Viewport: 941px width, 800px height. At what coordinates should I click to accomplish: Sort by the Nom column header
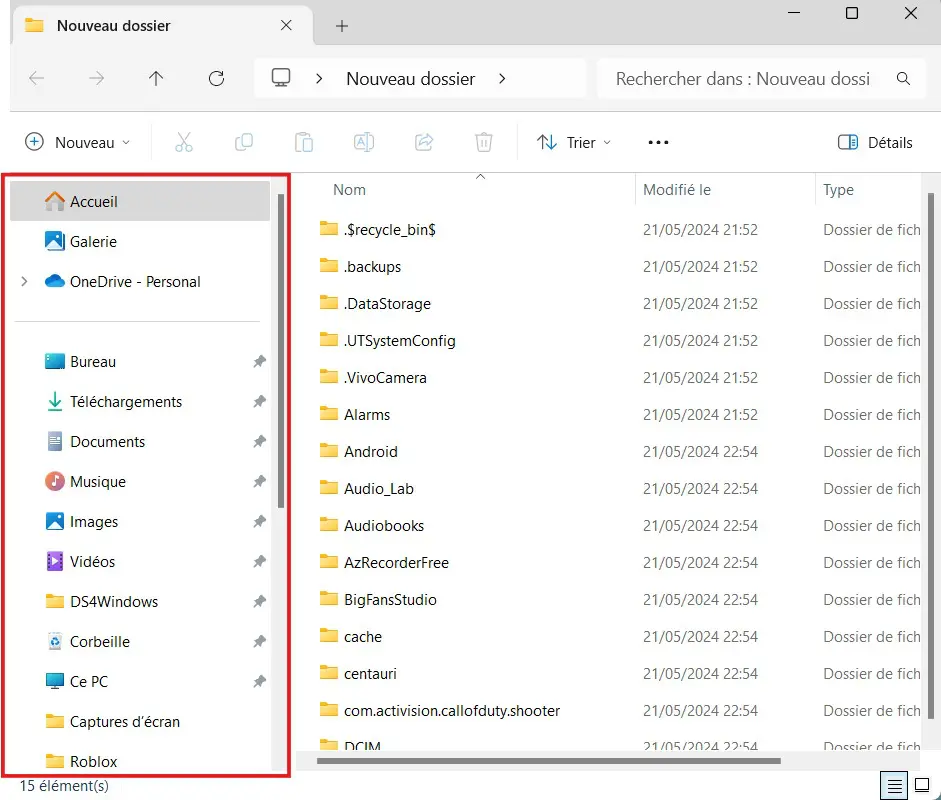coord(349,190)
